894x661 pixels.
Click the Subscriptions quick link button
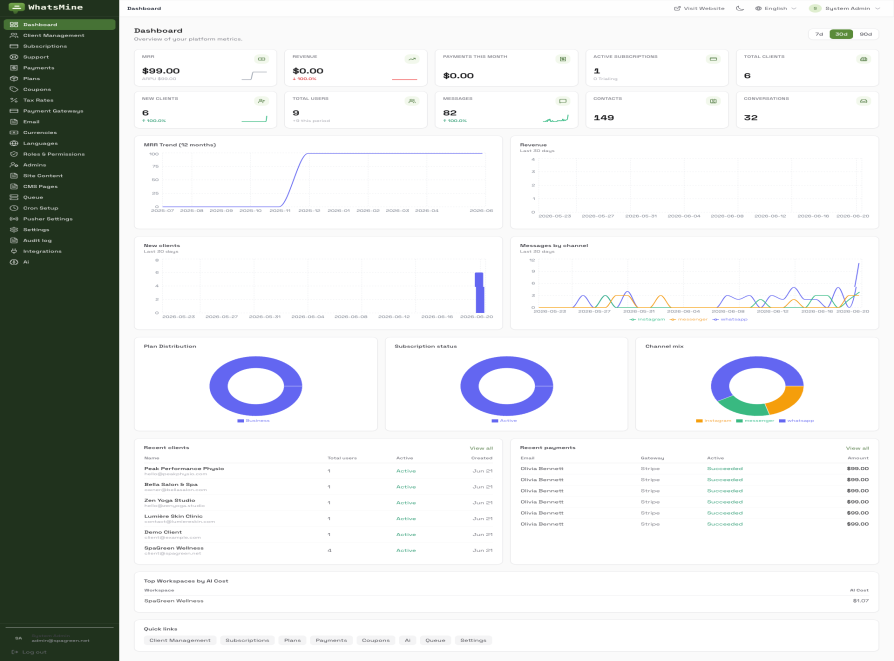(247, 640)
